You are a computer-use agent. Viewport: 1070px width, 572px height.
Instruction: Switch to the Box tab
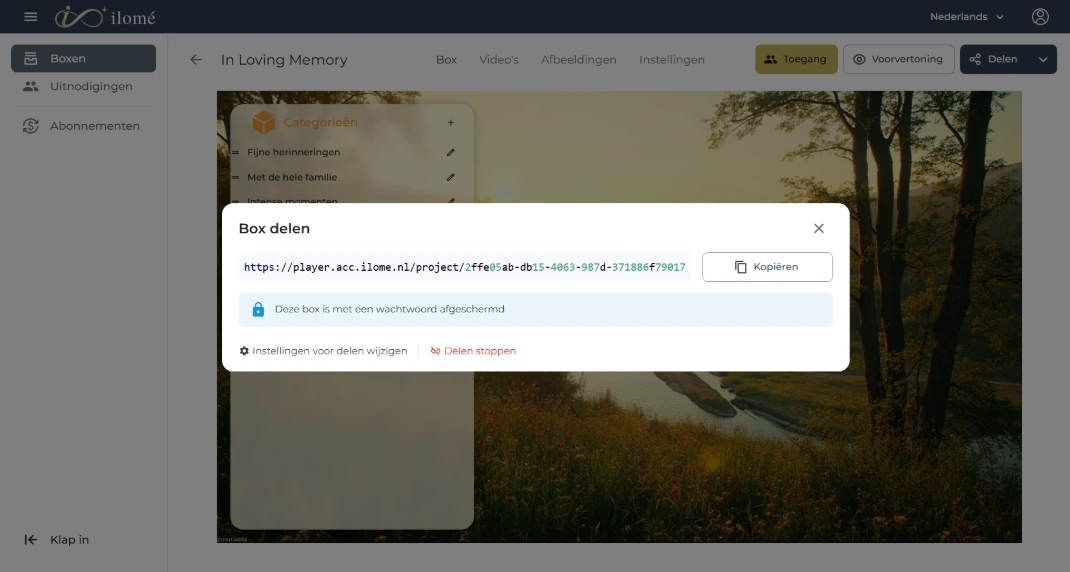[446, 60]
